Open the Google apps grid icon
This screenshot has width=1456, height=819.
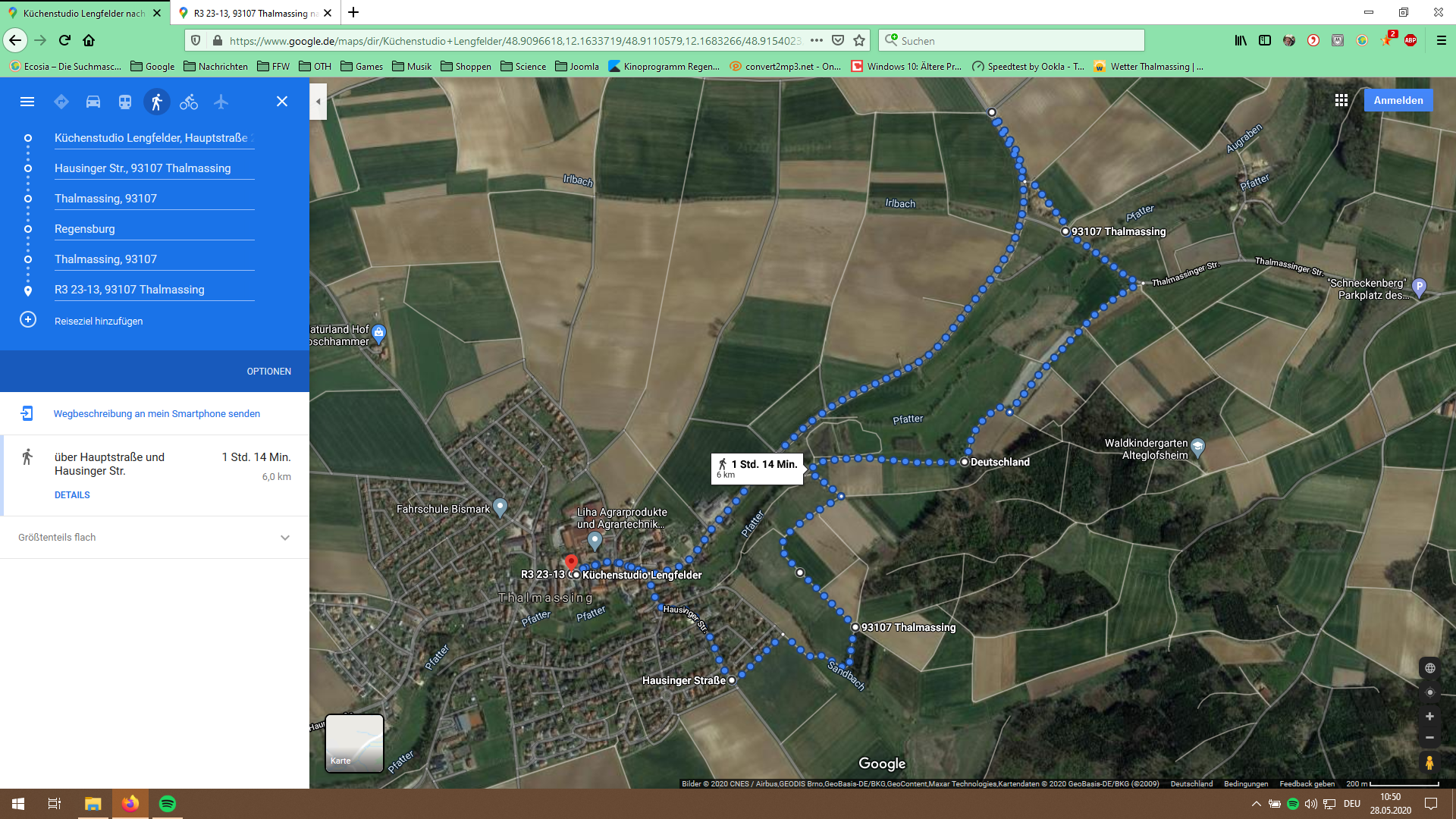(1341, 100)
